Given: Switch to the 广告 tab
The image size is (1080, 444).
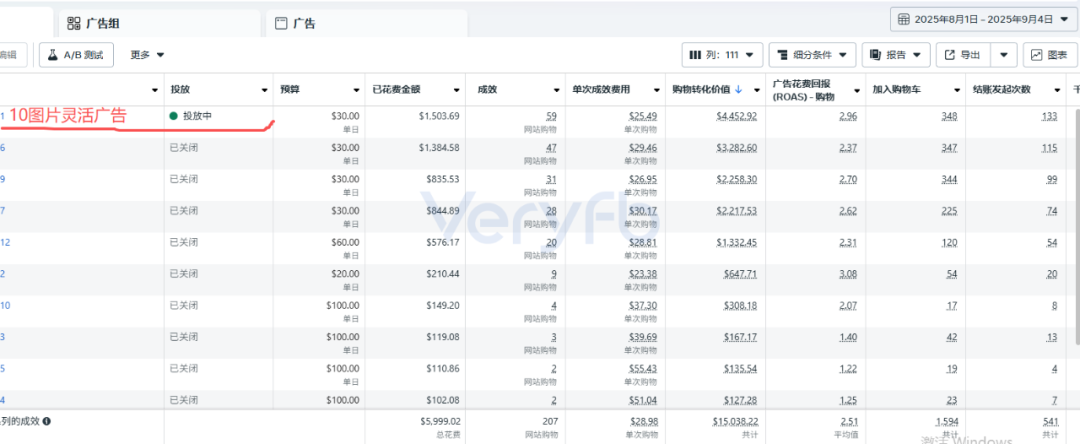Looking at the screenshot, I should pyautogui.click(x=366, y=23).
